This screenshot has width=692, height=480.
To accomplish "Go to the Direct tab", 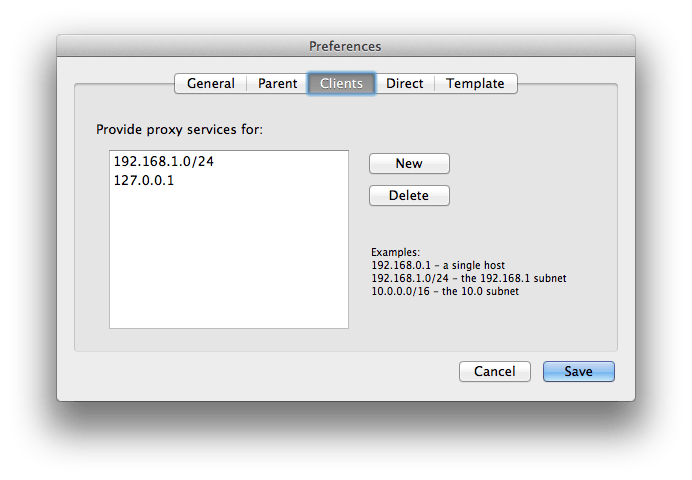I will tap(404, 84).
